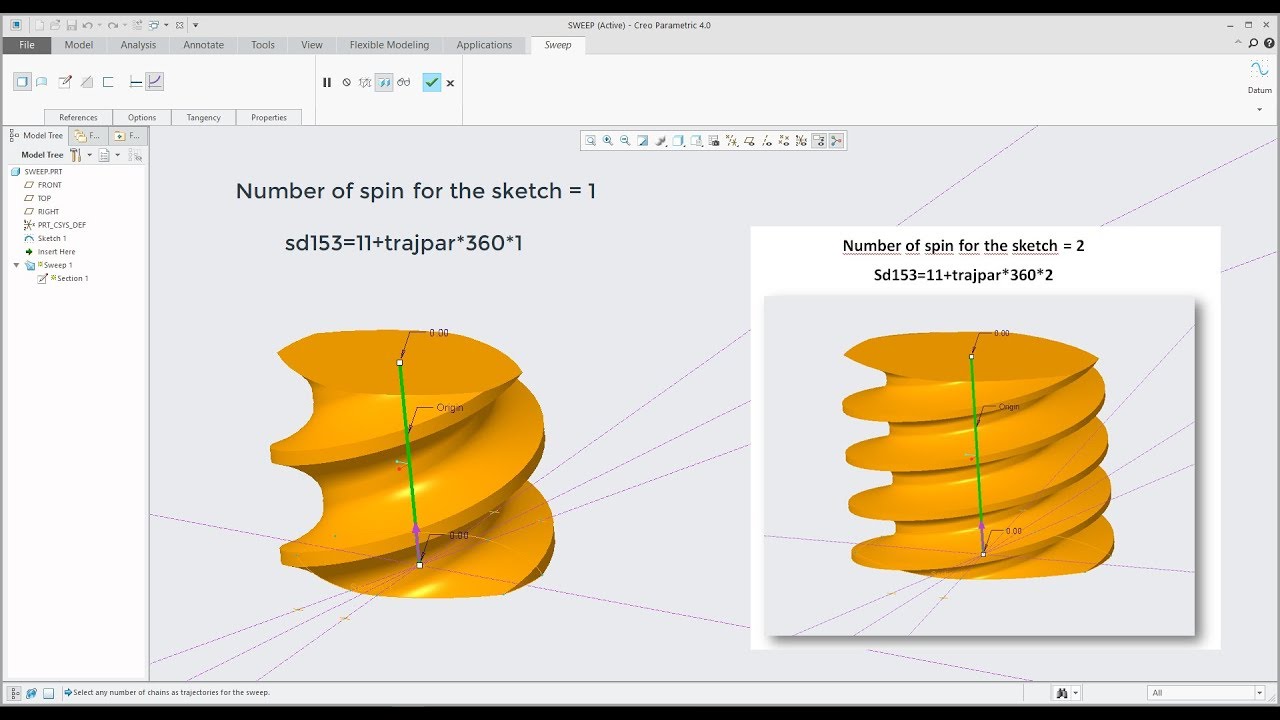The height and width of the screenshot is (720, 1280).
Task: Open the Properties slide-down panel
Action: click(x=269, y=117)
